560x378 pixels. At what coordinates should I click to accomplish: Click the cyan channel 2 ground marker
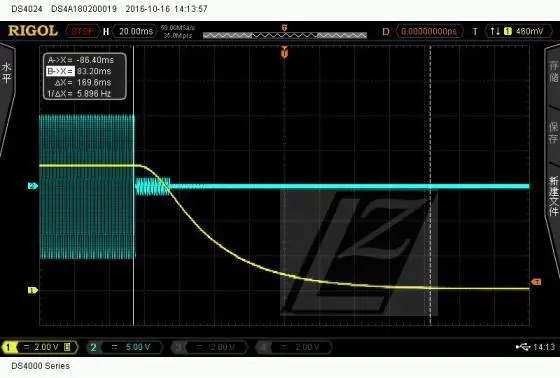[32, 186]
